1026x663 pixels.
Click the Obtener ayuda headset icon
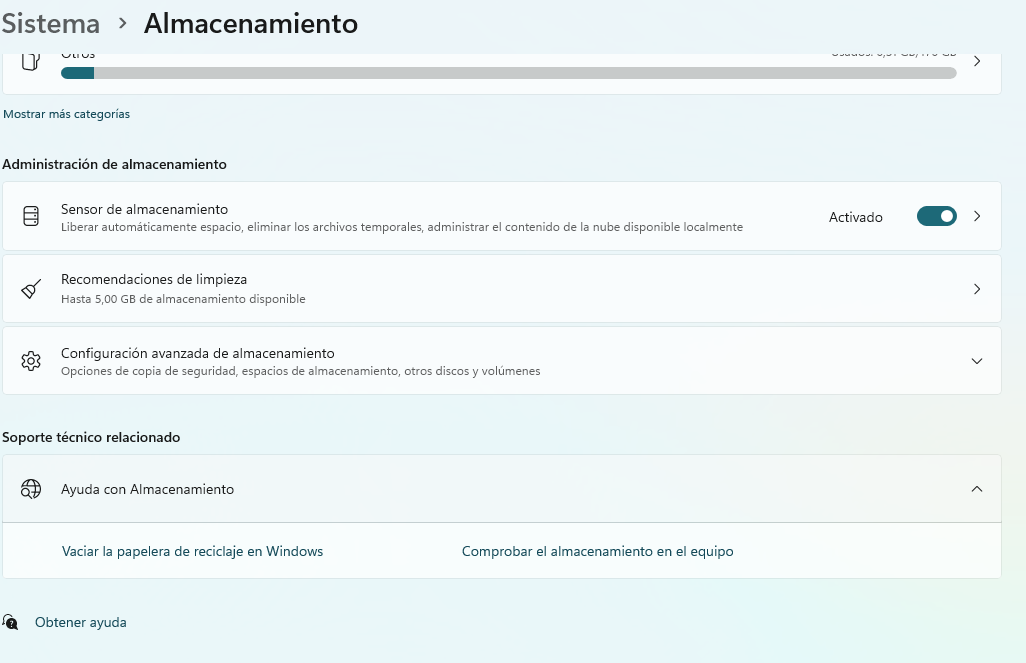(10, 622)
